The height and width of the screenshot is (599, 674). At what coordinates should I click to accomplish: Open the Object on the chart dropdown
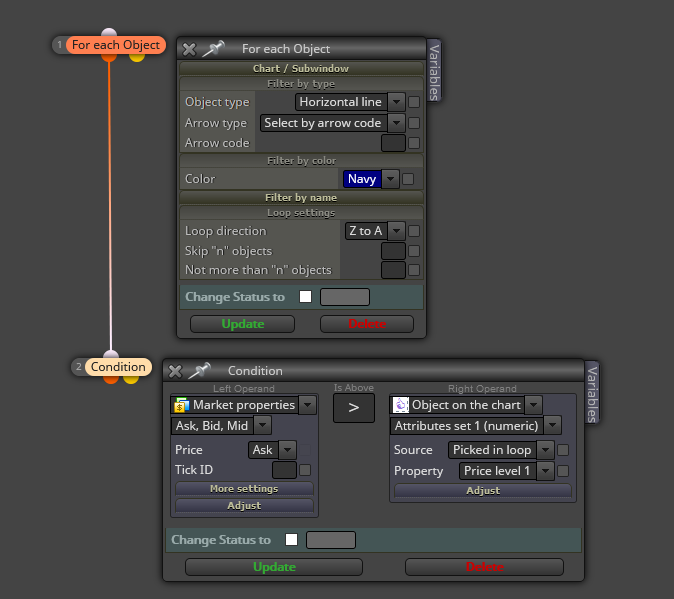[x=533, y=405]
